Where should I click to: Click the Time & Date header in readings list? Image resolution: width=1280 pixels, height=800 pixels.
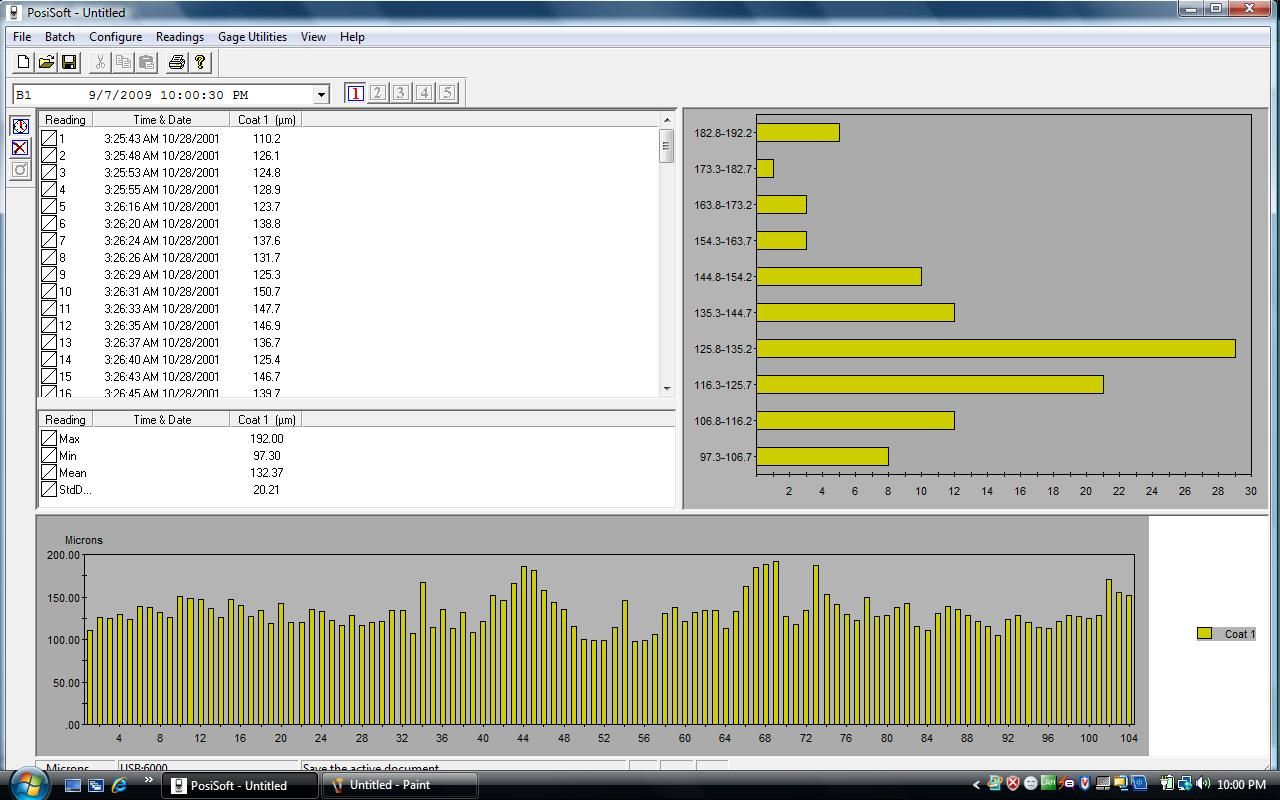coord(161,120)
